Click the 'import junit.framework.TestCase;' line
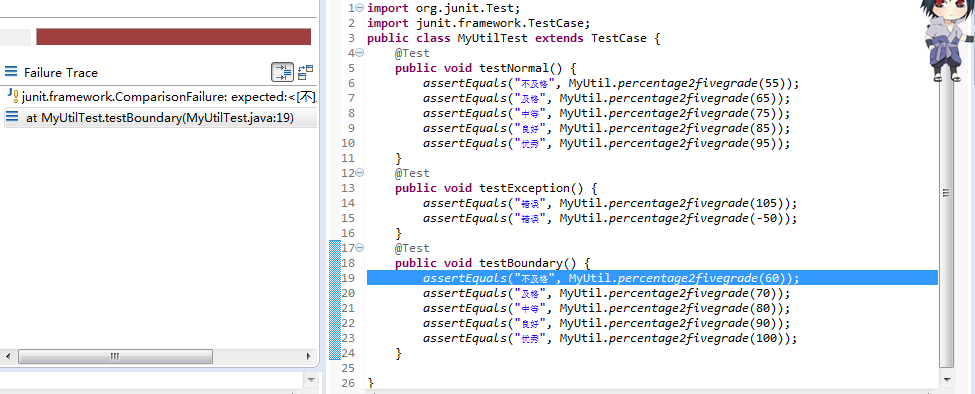The width and height of the screenshot is (975, 394). (478, 23)
